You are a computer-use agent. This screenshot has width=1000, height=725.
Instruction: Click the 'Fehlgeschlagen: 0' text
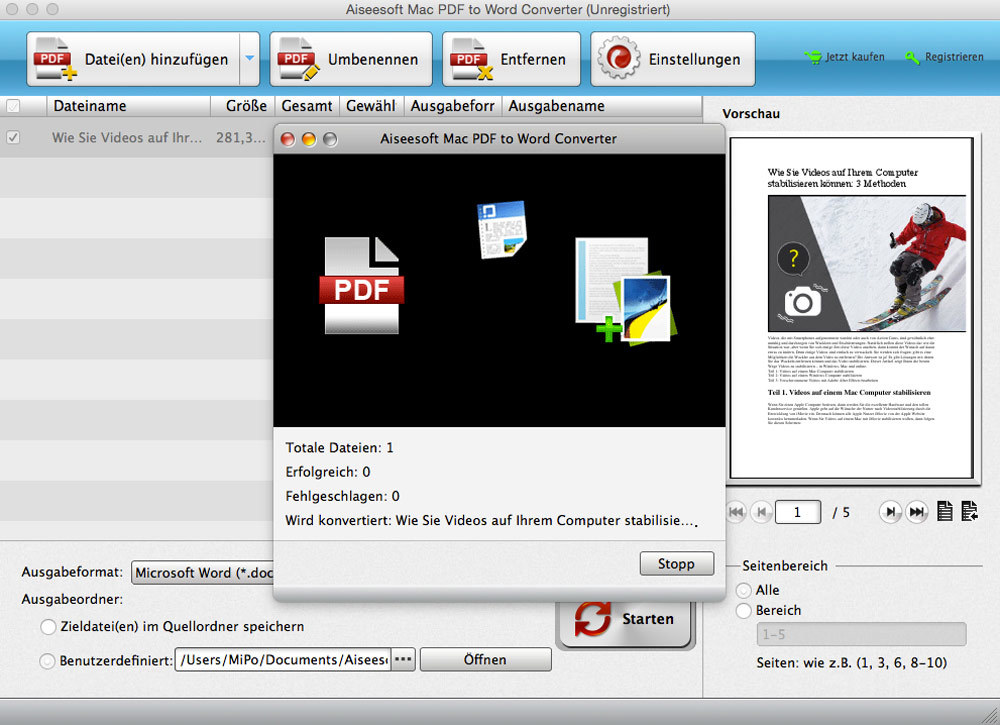coord(342,496)
